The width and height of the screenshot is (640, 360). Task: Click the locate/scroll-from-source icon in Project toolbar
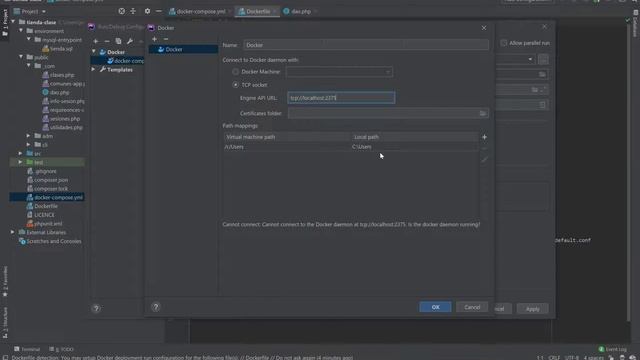click(122, 11)
